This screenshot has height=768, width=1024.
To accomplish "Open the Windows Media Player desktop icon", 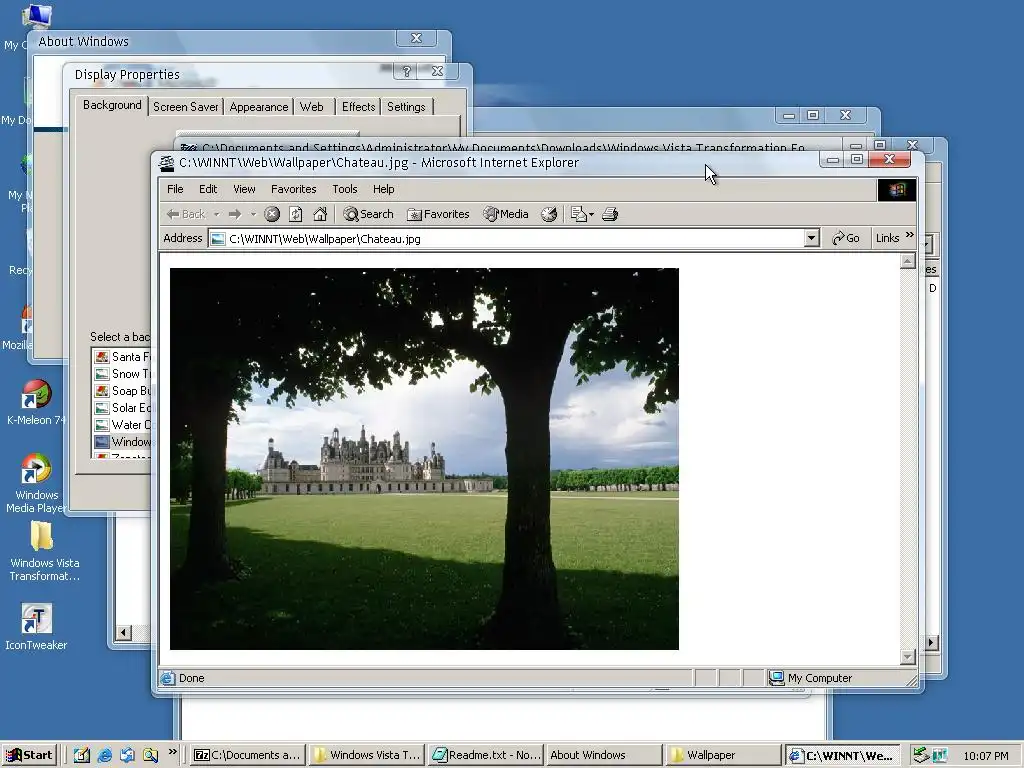I will click(x=36, y=483).
